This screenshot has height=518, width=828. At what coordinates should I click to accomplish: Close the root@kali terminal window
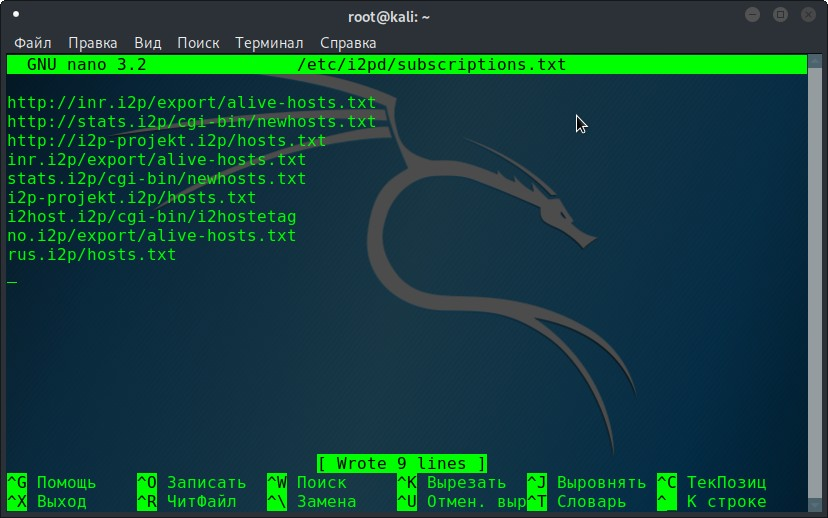[808, 15]
